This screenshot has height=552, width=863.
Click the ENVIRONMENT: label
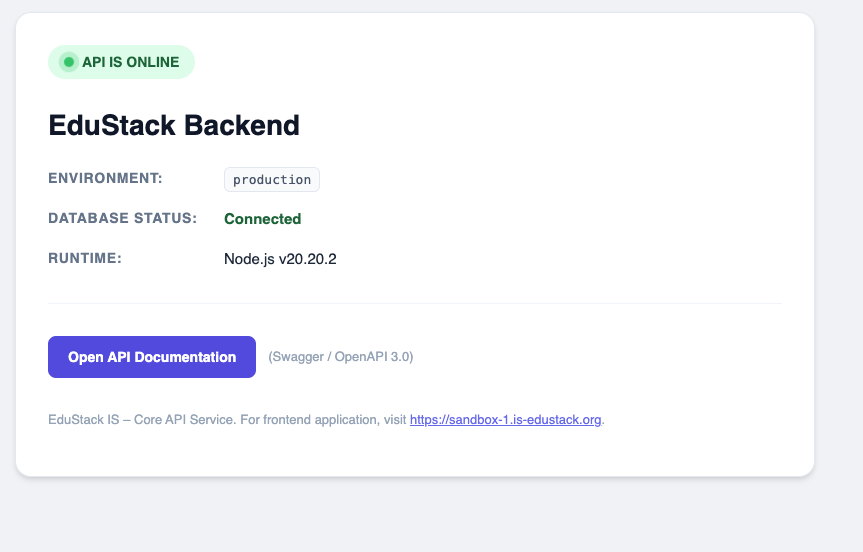(105, 178)
